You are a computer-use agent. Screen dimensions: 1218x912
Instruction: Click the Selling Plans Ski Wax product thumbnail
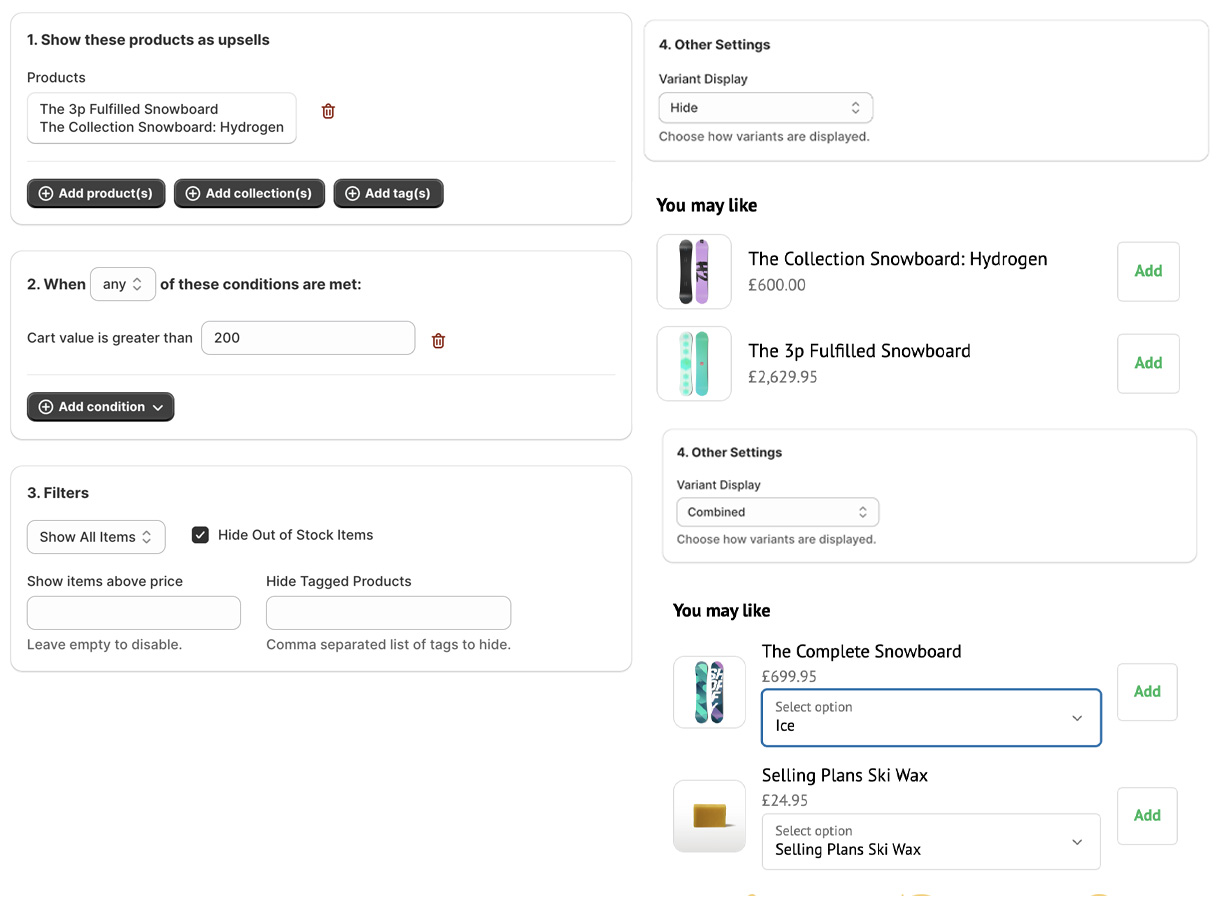click(x=709, y=817)
